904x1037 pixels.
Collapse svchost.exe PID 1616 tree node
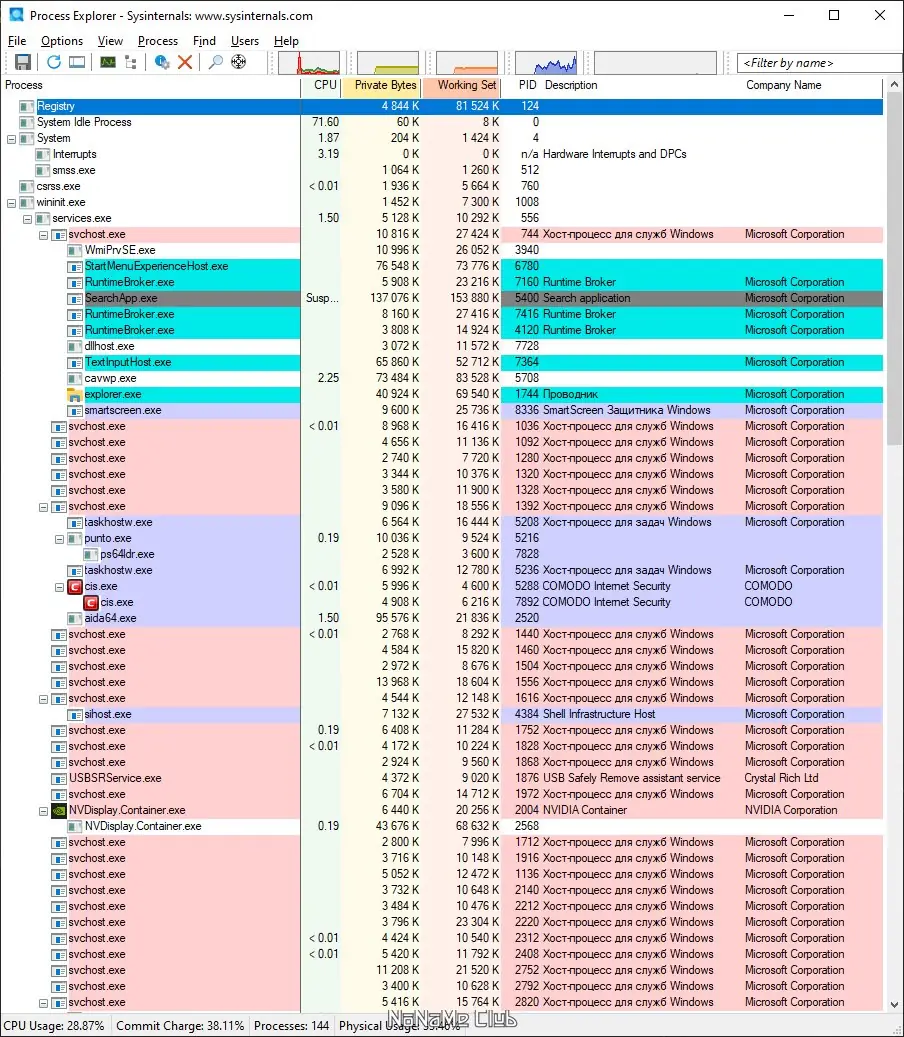coord(43,699)
